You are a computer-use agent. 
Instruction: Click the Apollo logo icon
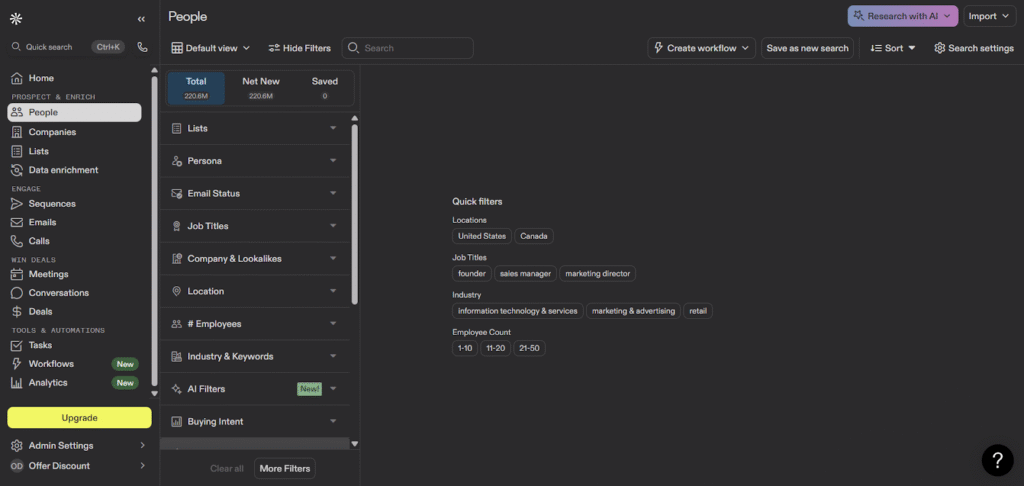tap(16, 18)
